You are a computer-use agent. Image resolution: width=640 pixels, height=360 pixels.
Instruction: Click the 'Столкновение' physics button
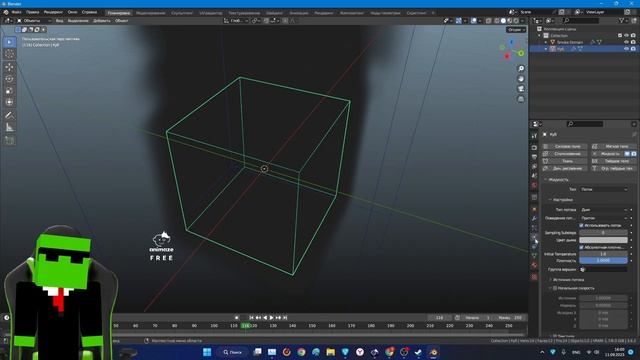tap(564, 154)
